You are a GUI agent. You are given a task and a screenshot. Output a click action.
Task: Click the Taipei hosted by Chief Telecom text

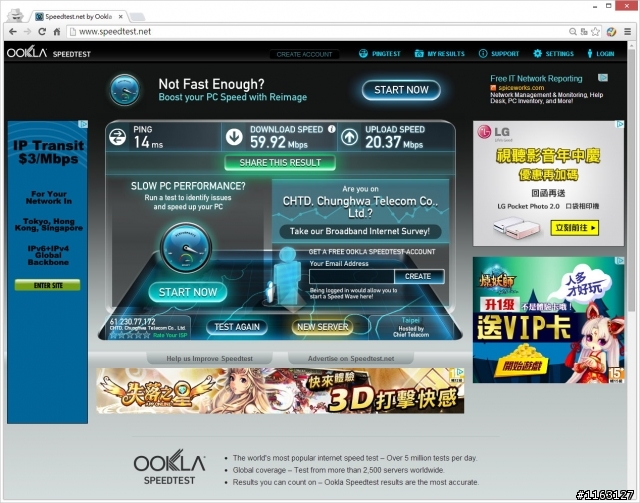[x=411, y=327]
